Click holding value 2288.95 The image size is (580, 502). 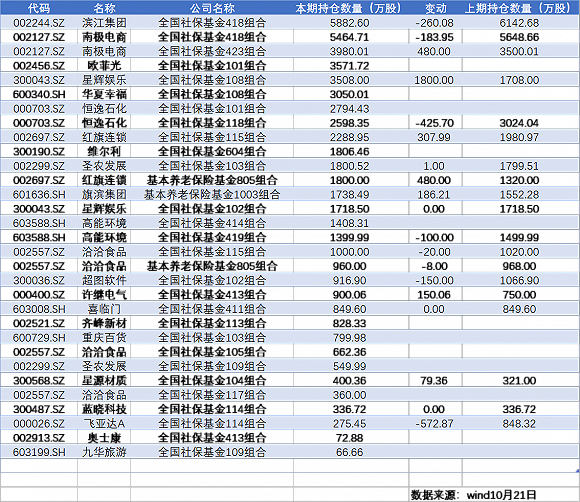tap(350, 137)
